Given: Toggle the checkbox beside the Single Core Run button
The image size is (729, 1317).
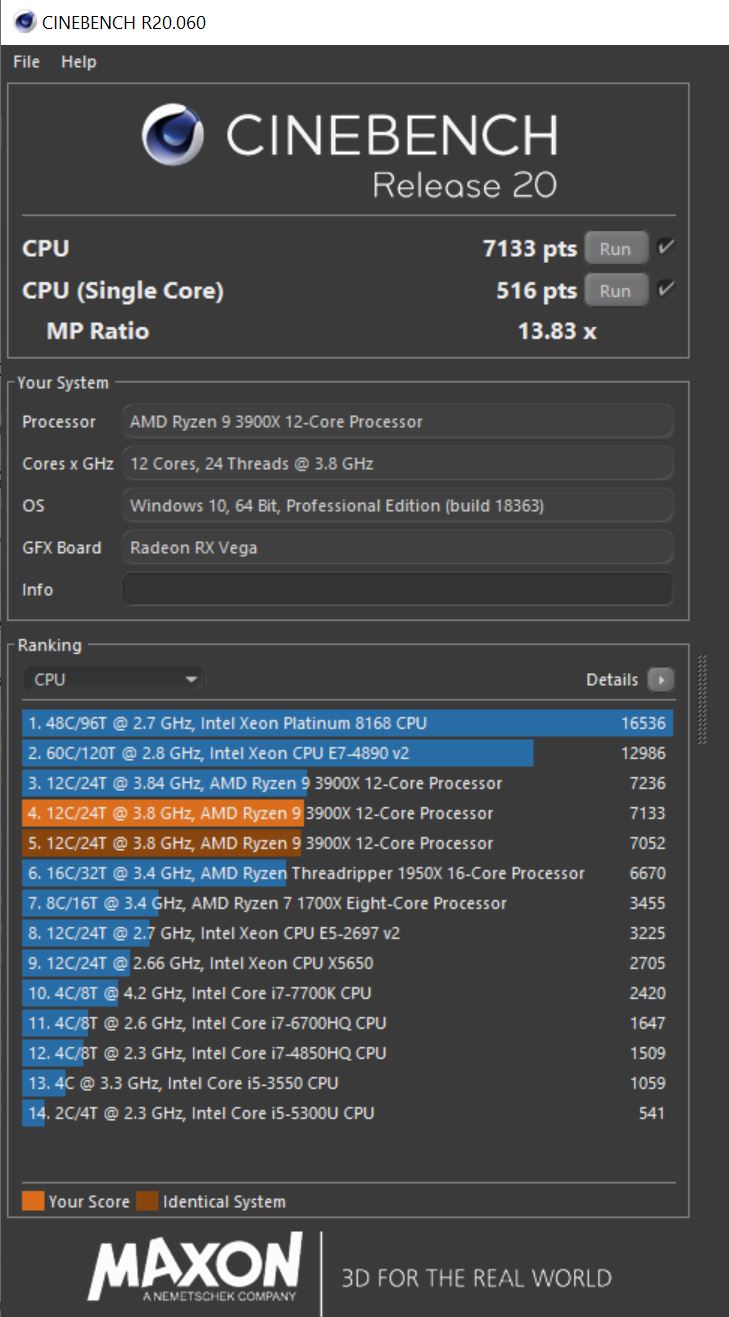Looking at the screenshot, I should (x=667, y=290).
